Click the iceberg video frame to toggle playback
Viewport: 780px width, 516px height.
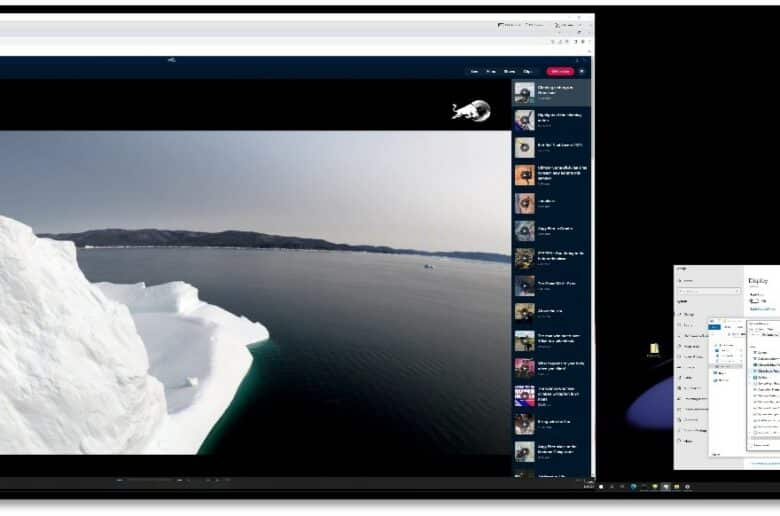coord(255,292)
